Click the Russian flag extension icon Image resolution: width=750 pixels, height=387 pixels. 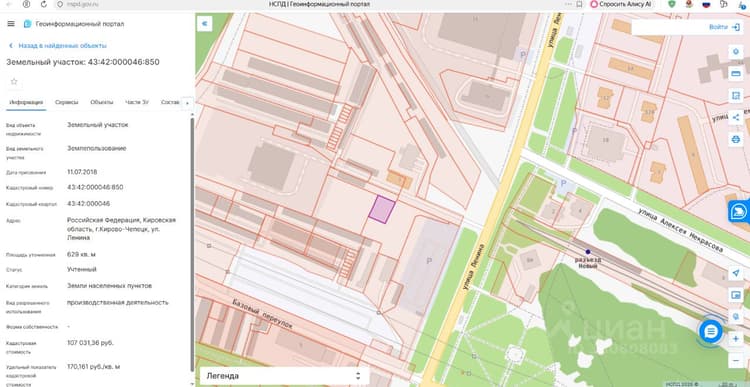(706, 4)
